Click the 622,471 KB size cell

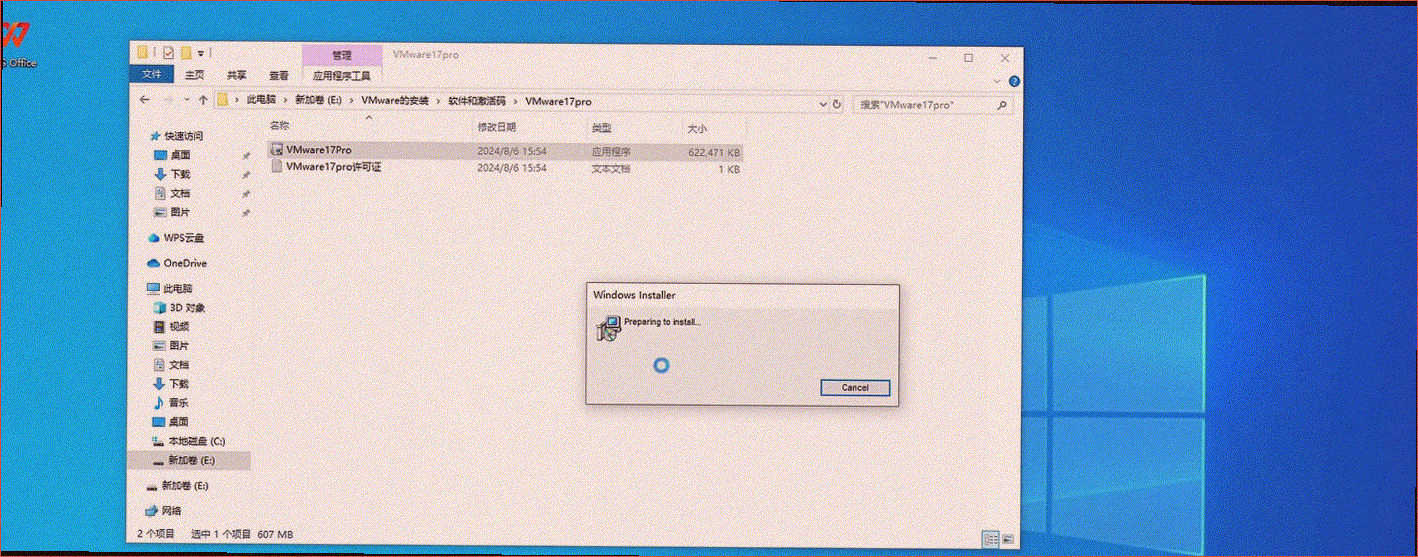click(714, 153)
